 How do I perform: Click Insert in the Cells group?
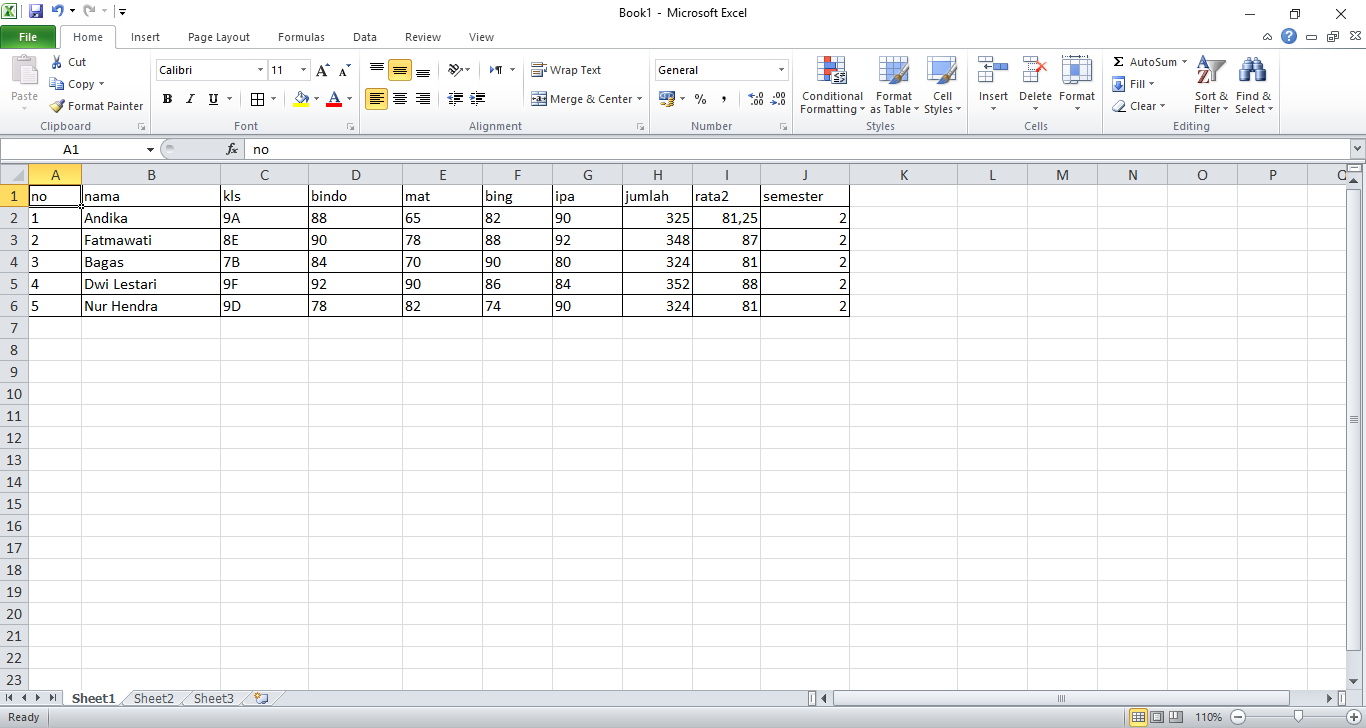coord(992,85)
